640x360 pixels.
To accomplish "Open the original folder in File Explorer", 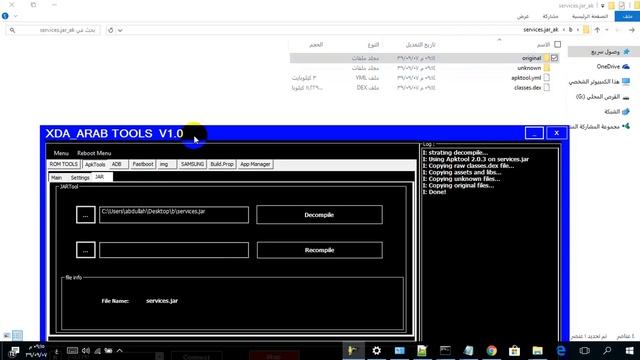I will 531,58.
